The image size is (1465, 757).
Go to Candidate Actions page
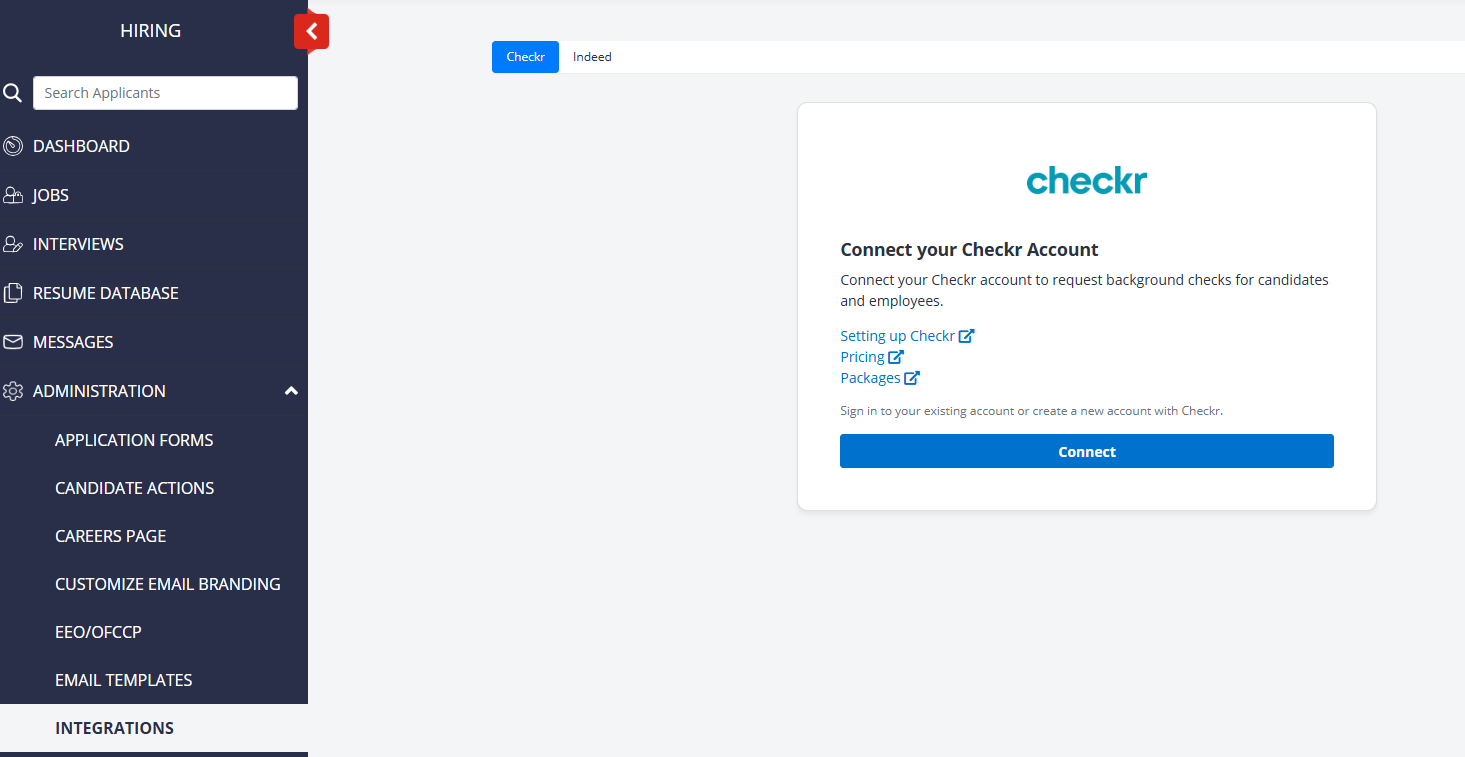pyautogui.click(x=135, y=488)
